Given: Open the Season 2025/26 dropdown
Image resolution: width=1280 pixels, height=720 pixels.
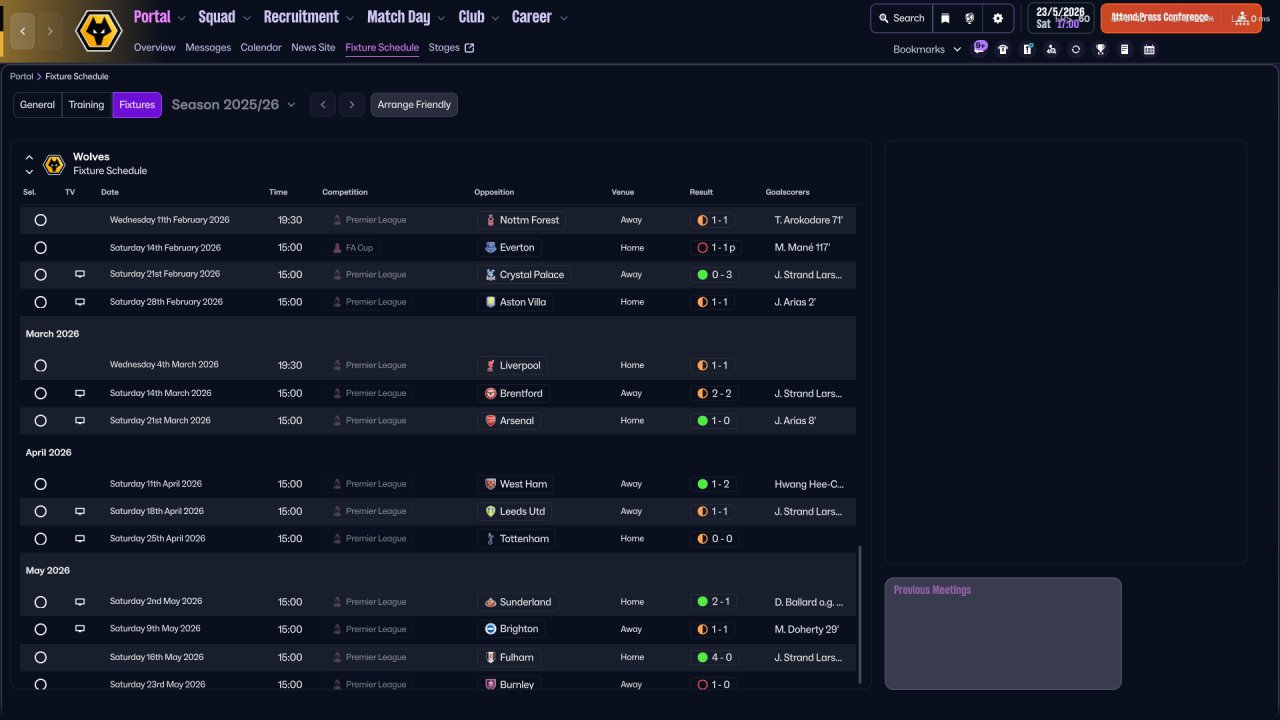Looking at the screenshot, I should (x=234, y=105).
